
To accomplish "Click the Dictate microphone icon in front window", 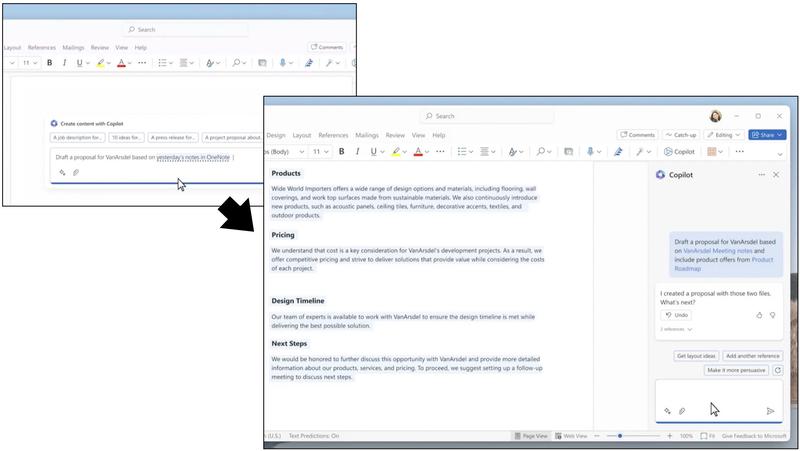I will [590, 152].
